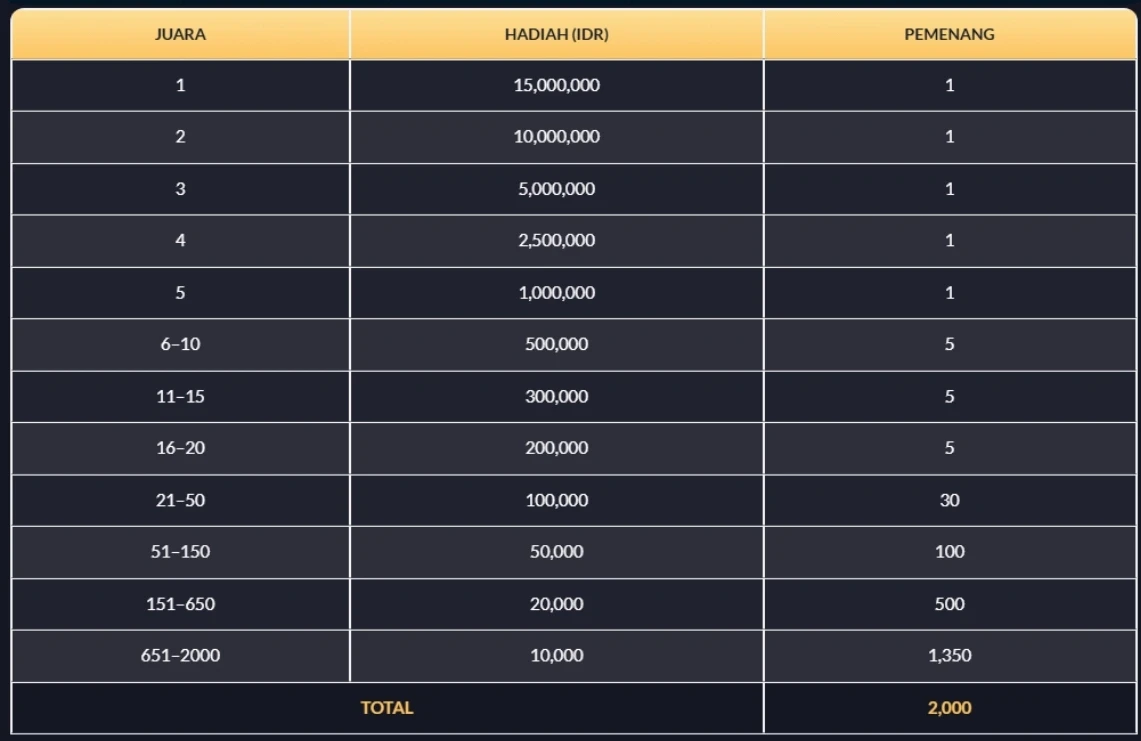The width and height of the screenshot is (1141, 741).
Task: Click the JUARA column header
Action: click(x=180, y=34)
